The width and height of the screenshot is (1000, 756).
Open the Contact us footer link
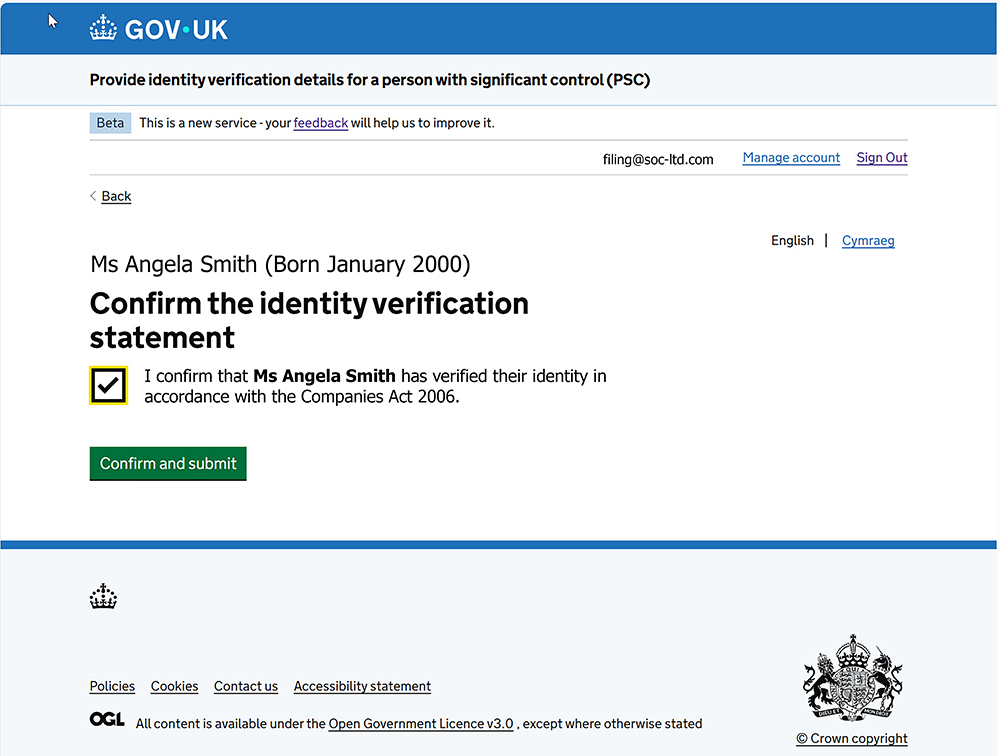click(x=246, y=686)
